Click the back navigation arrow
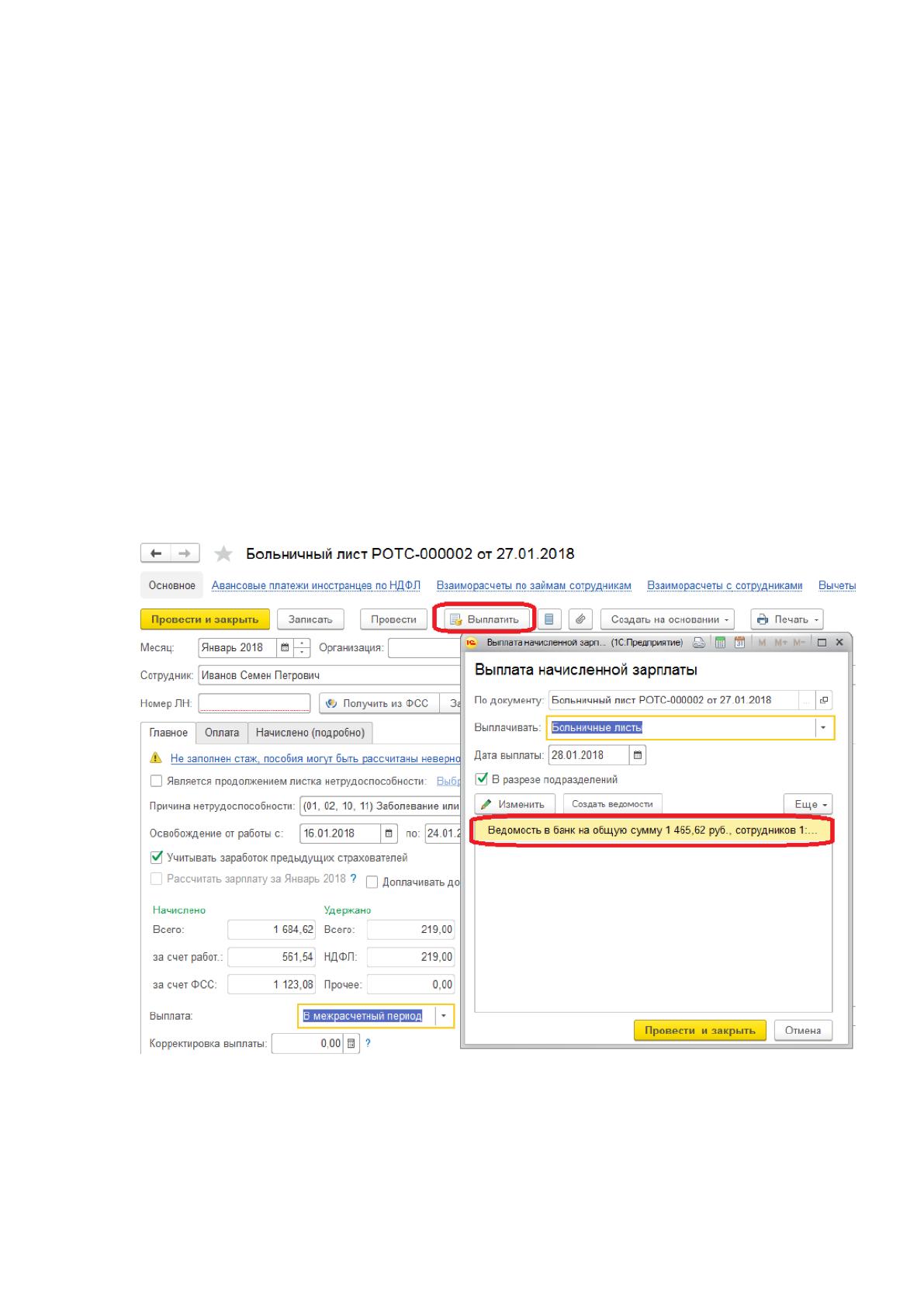The image size is (924, 1307). (x=156, y=553)
